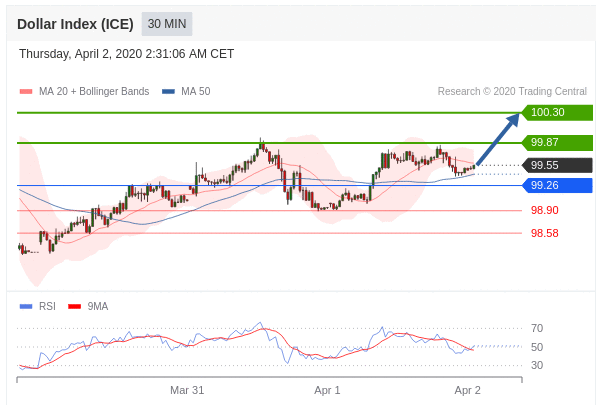
Task: Click the 98.58 red support label
Action: 545,233
